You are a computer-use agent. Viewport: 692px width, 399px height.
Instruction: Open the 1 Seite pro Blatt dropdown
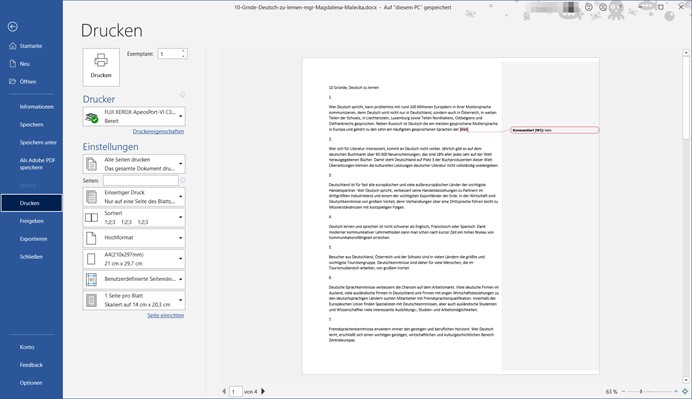181,300
